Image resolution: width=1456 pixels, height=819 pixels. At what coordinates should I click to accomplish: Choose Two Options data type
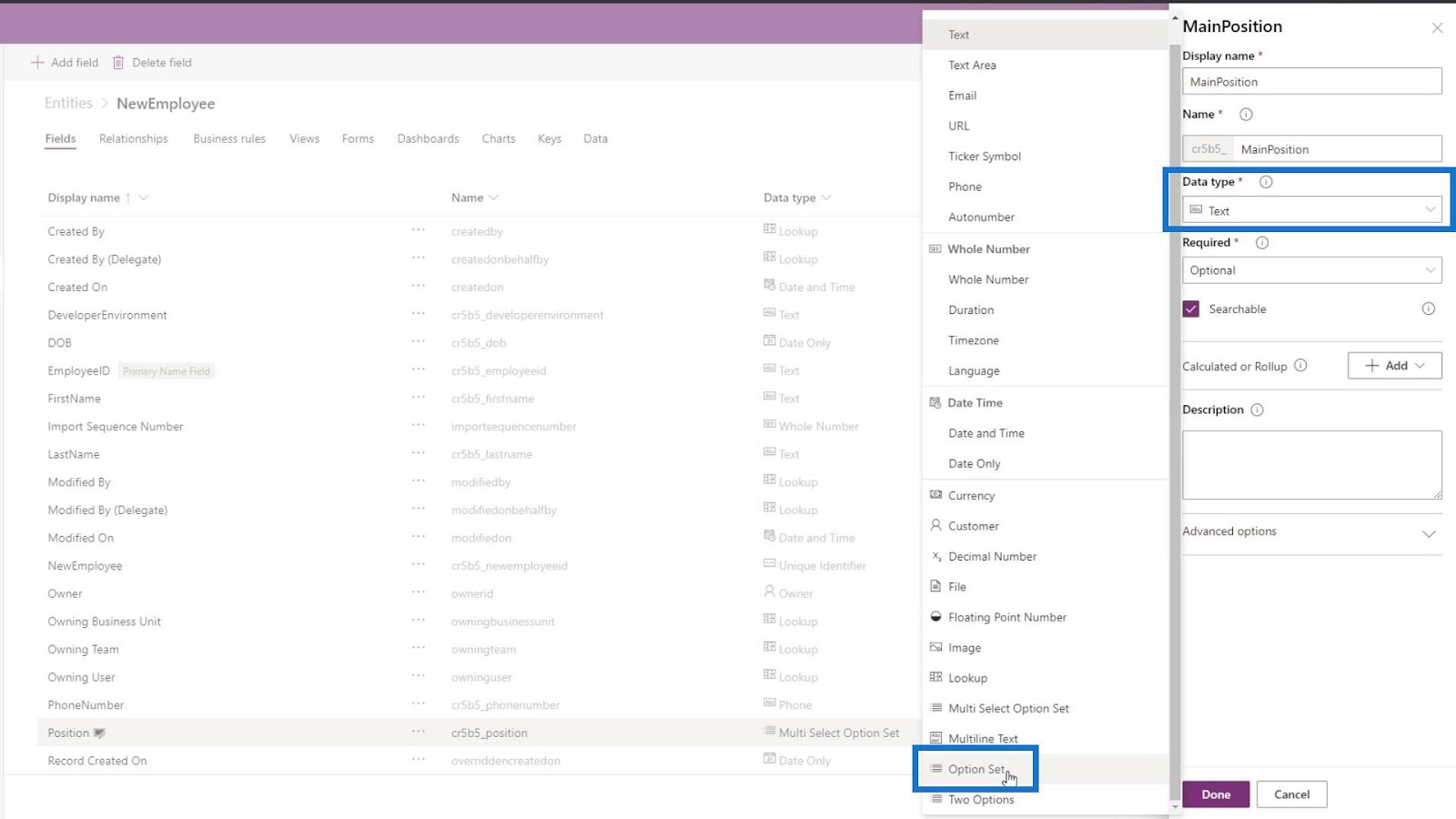point(1045,800)
